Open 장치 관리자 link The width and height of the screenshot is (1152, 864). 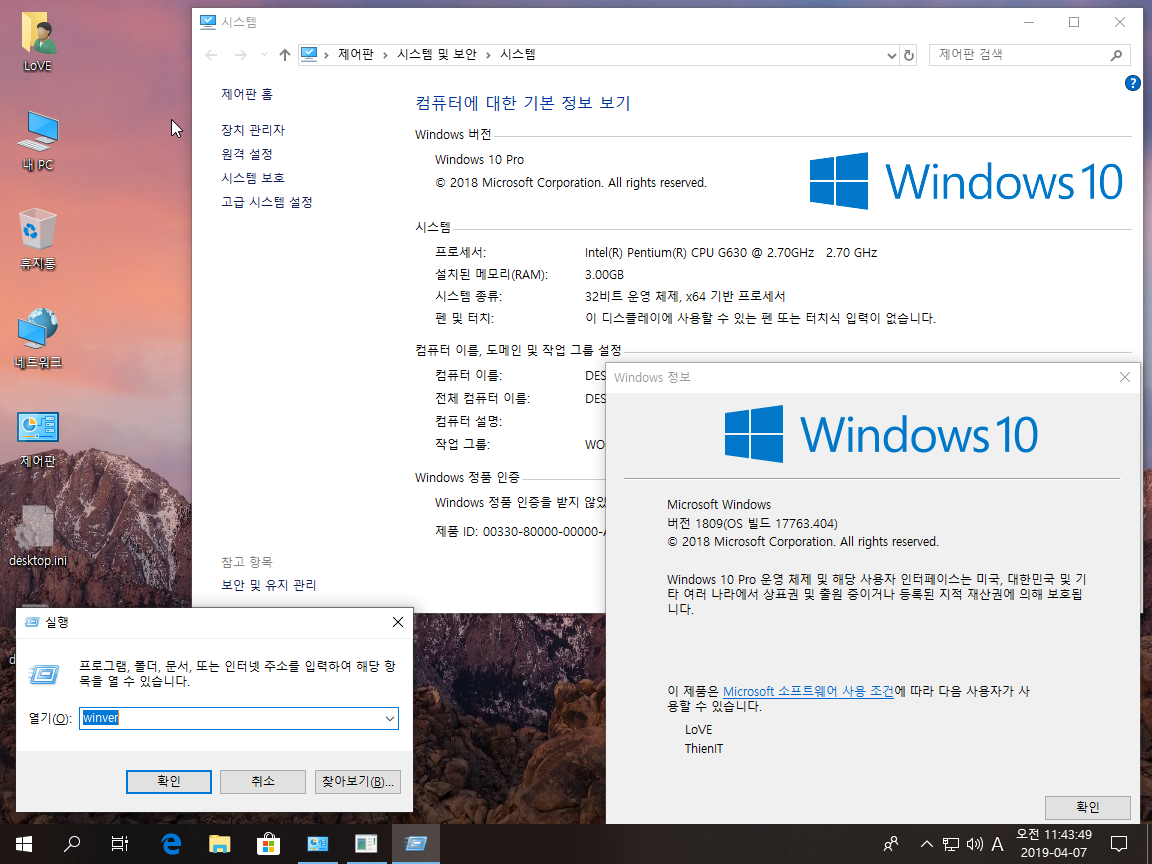253,130
